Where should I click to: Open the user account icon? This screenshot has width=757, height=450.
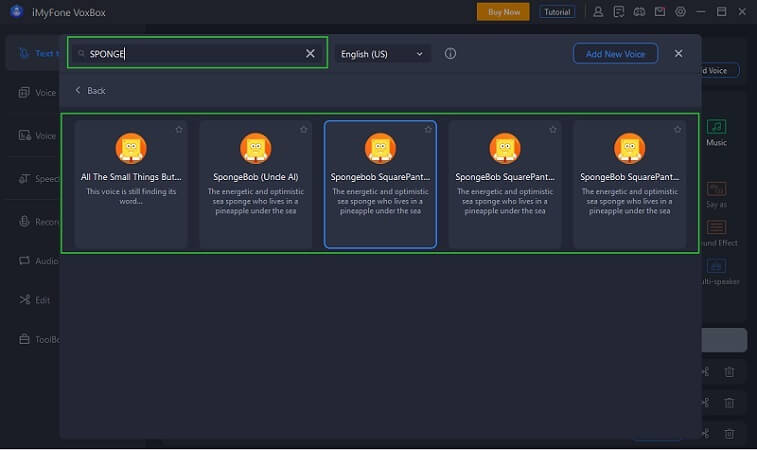coord(598,12)
